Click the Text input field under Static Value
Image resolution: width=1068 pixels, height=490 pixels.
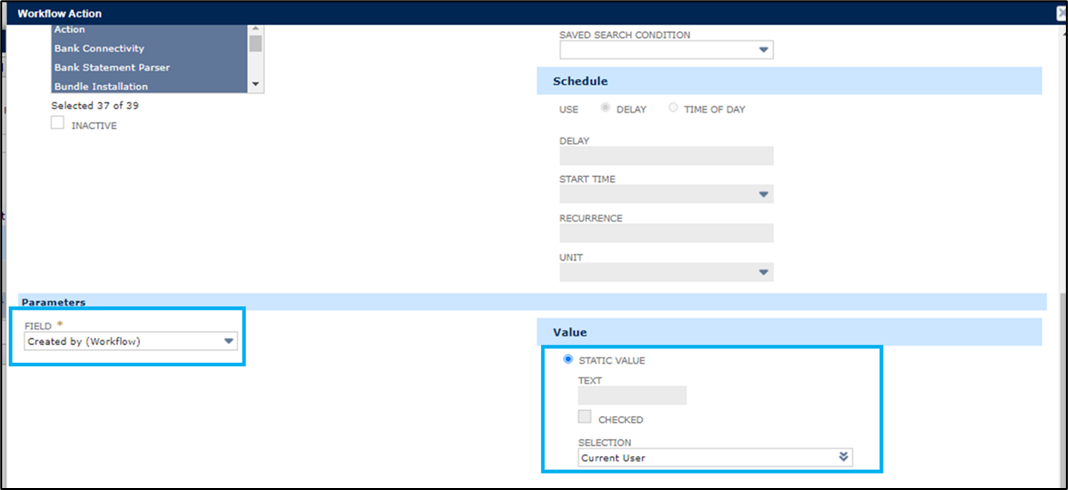pos(632,395)
